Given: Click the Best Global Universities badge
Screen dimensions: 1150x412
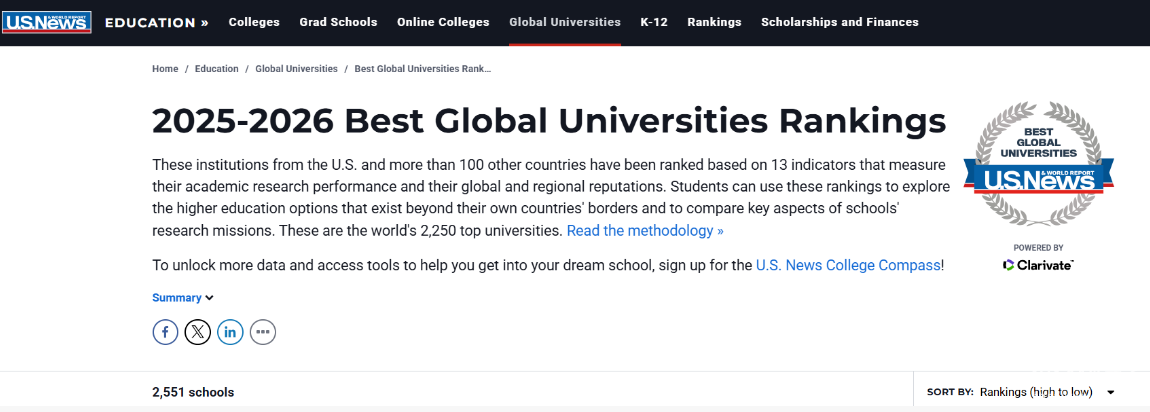Looking at the screenshot, I should click(x=1038, y=164).
